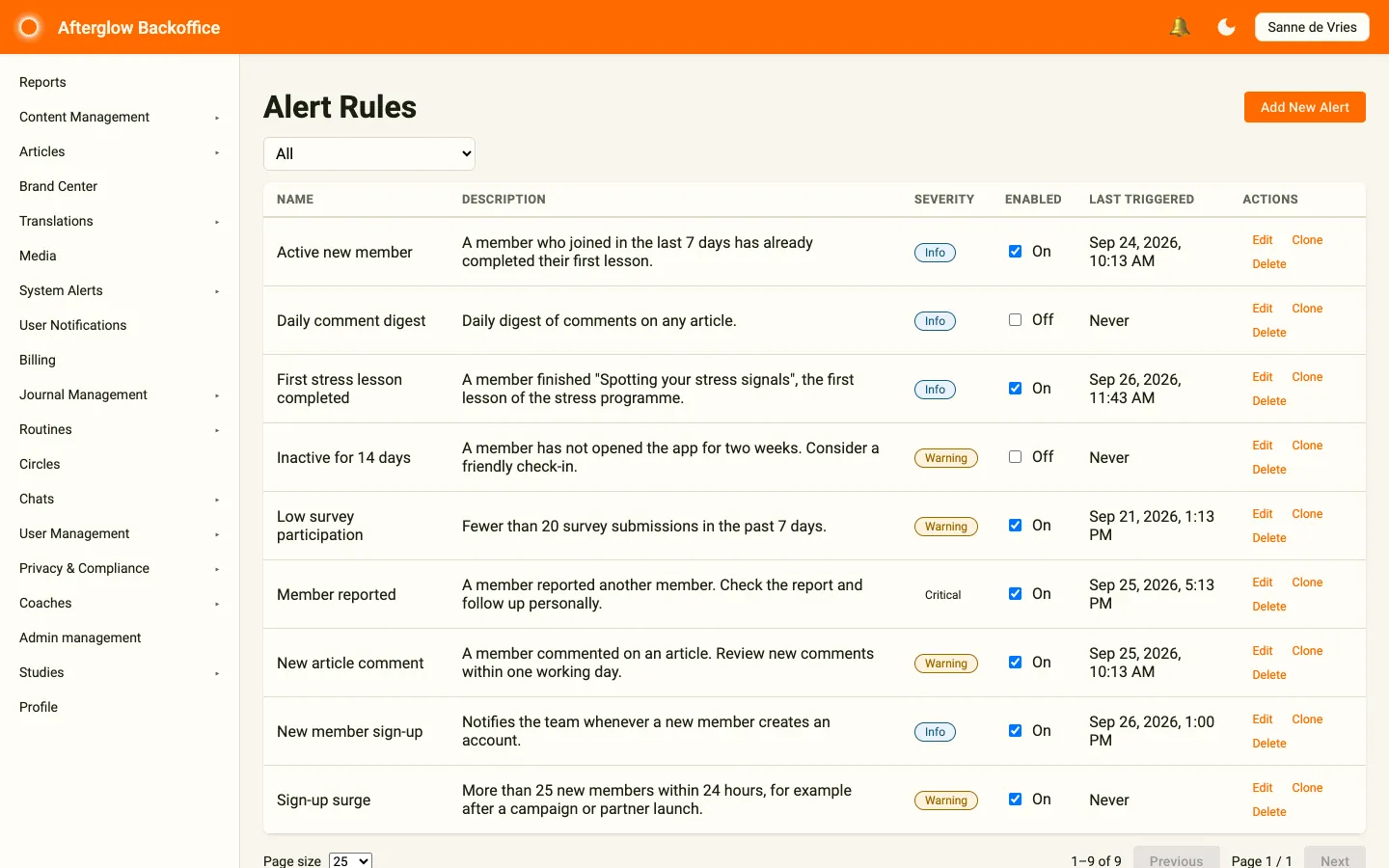Open Media section
Screen dimensions: 1389x868
38,256
